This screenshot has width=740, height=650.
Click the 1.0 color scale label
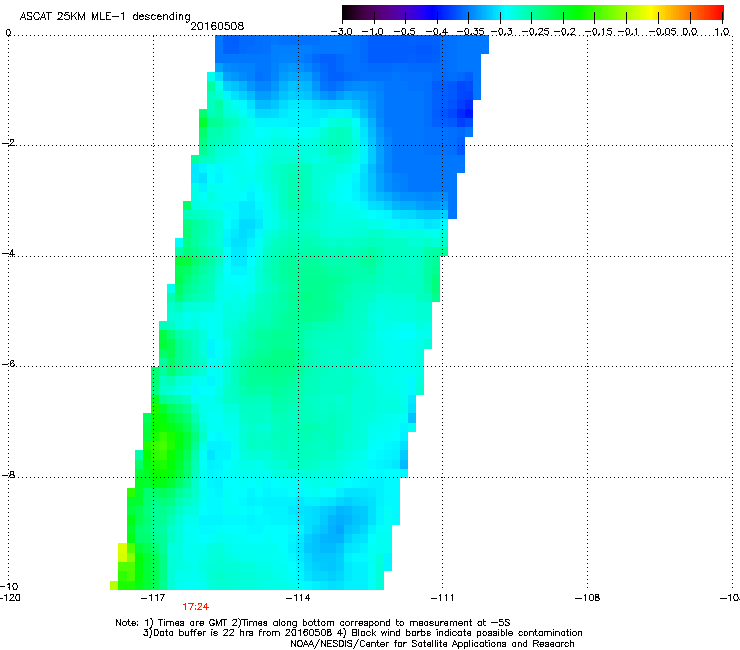pyautogui.click(x=722, y=32)
